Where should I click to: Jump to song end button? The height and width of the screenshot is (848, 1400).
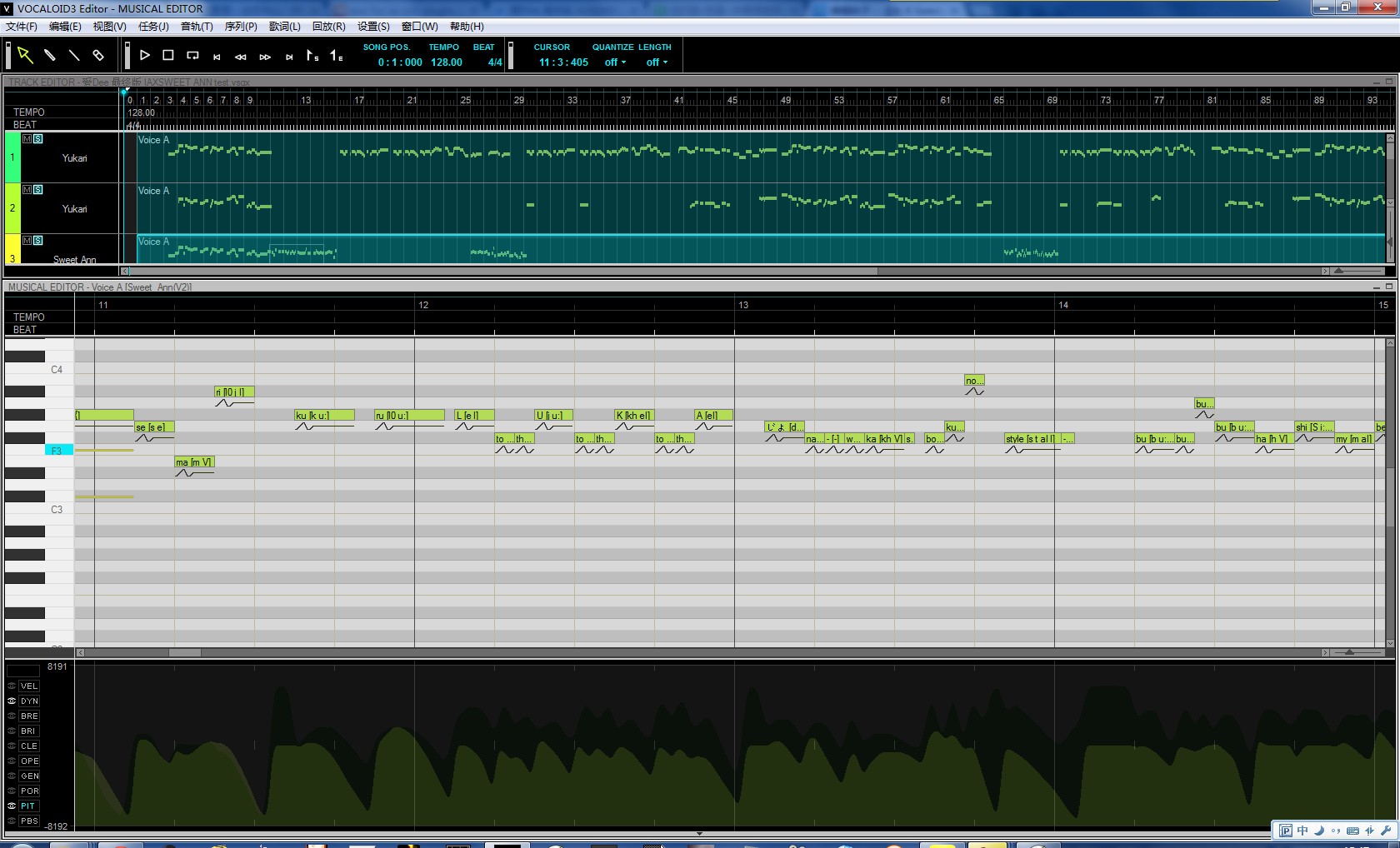click(289, 57)
